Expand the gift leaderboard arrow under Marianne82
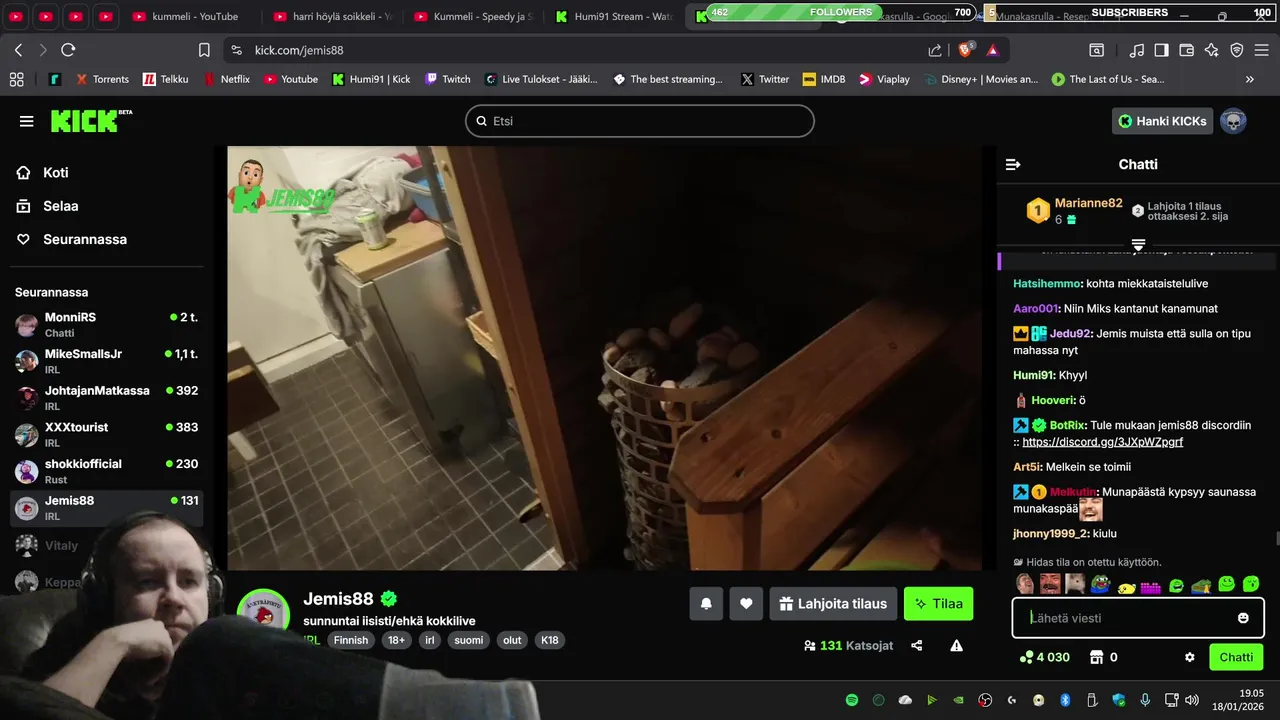The image size is (1280, 720). click(x=1138, y=244)
